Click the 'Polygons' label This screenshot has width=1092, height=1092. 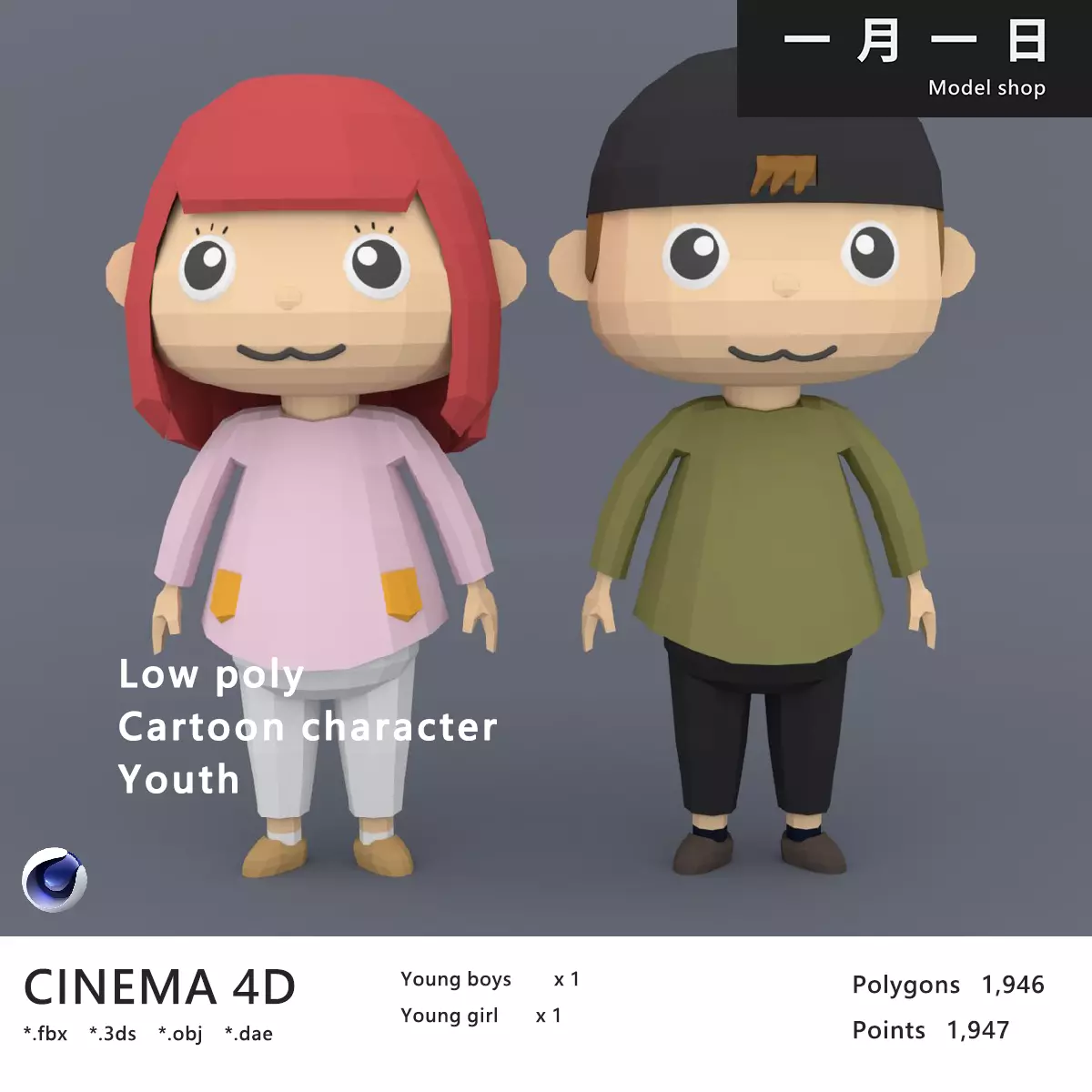(906, 986)
